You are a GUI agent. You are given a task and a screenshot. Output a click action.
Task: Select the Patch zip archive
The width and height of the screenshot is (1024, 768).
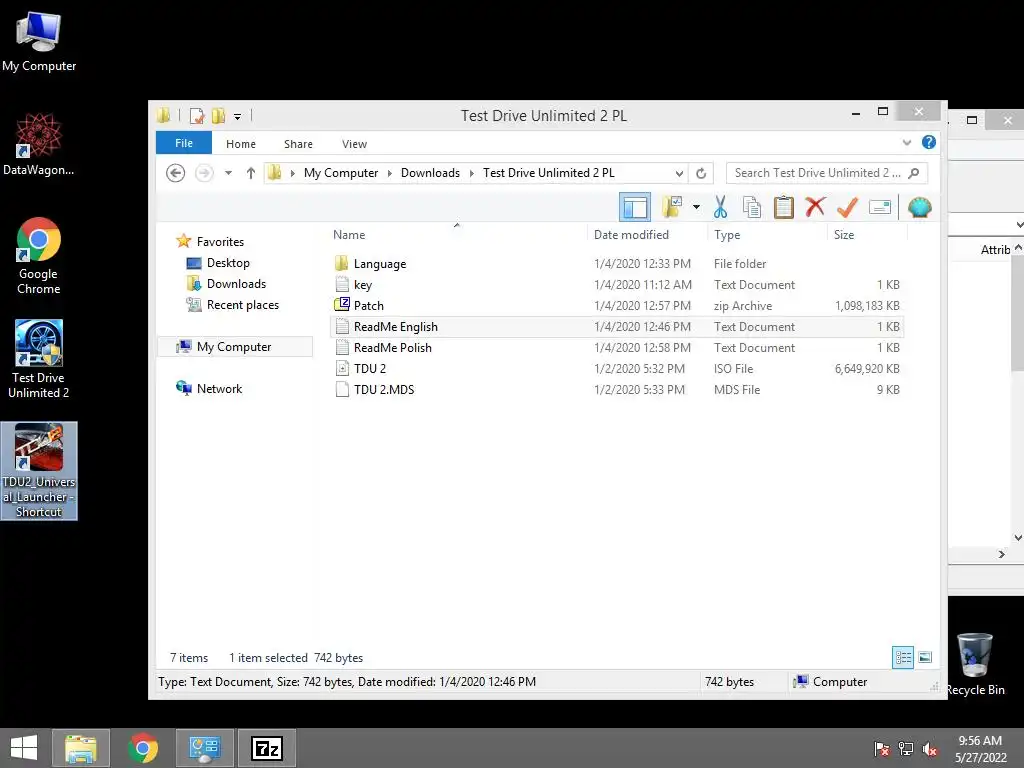tap(617, 306)
